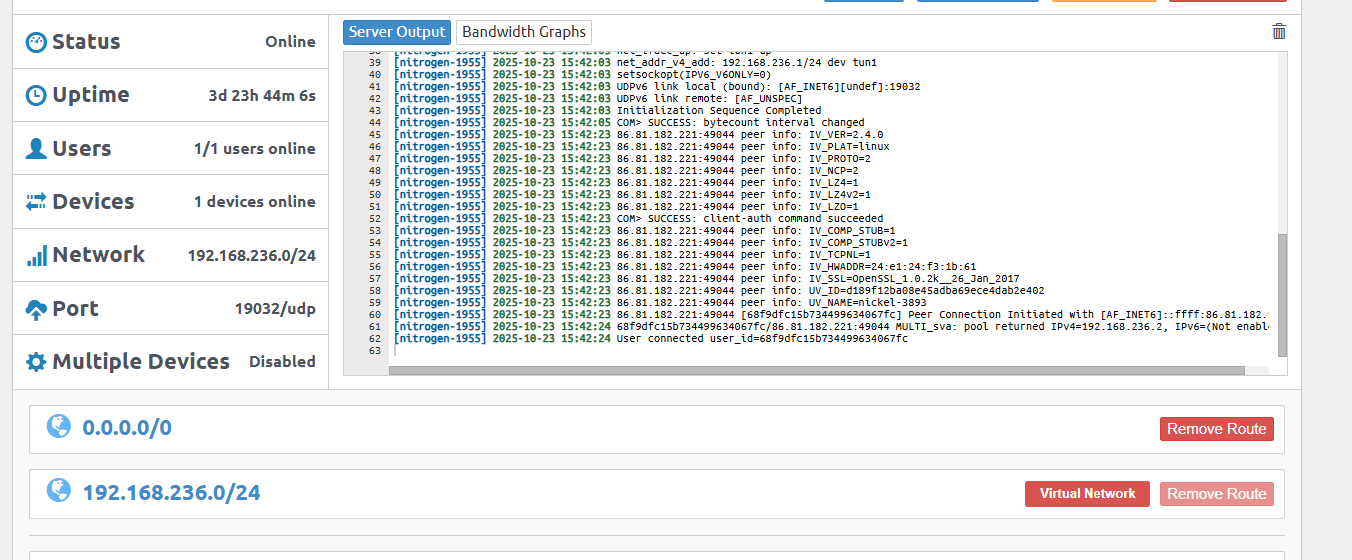The width and height of the screenshot is (1352, 560).
Task: Click the Status gauge icon
Action: point(36,42)
